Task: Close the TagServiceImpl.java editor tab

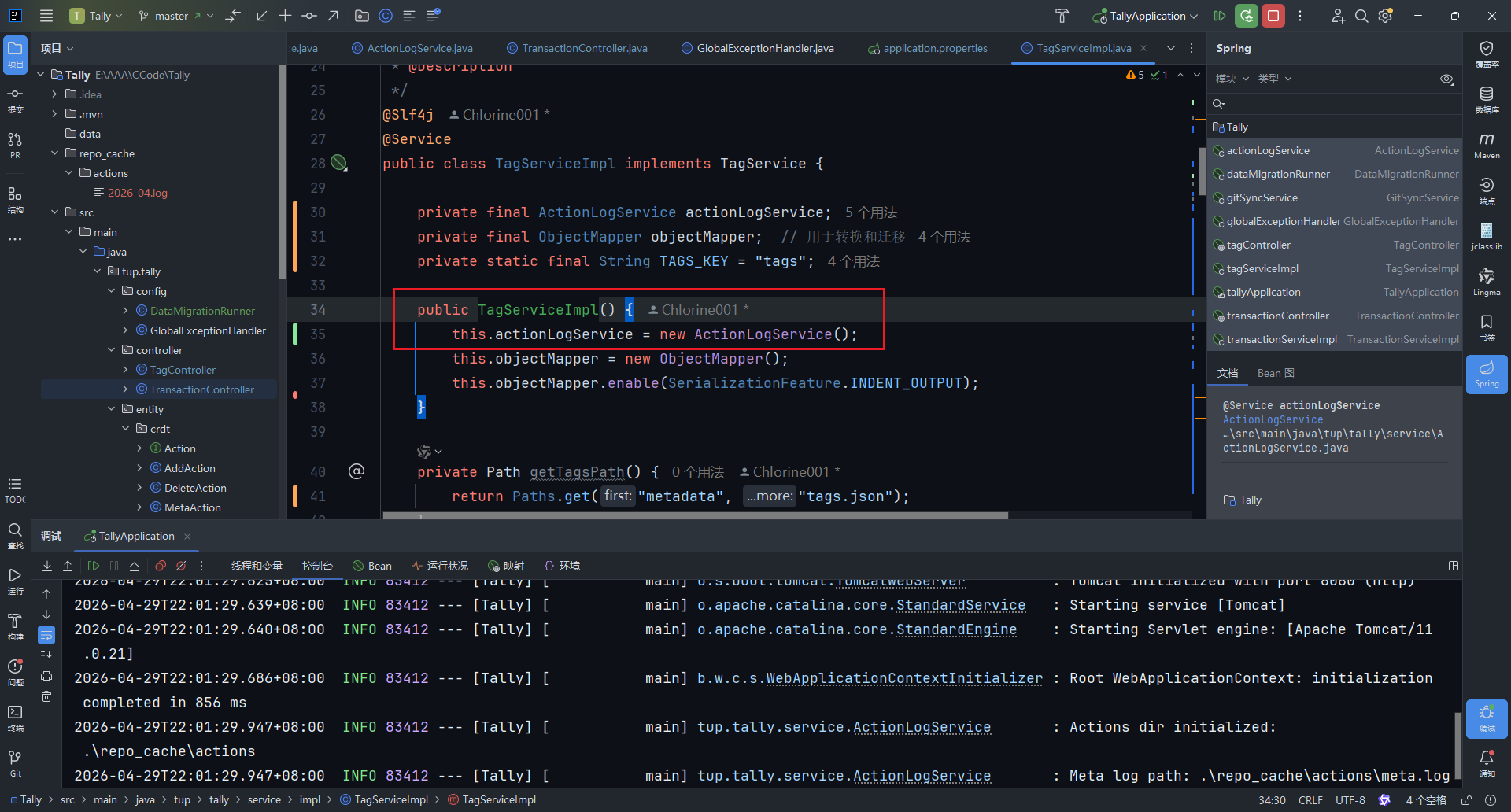Action: [1143, 48]
